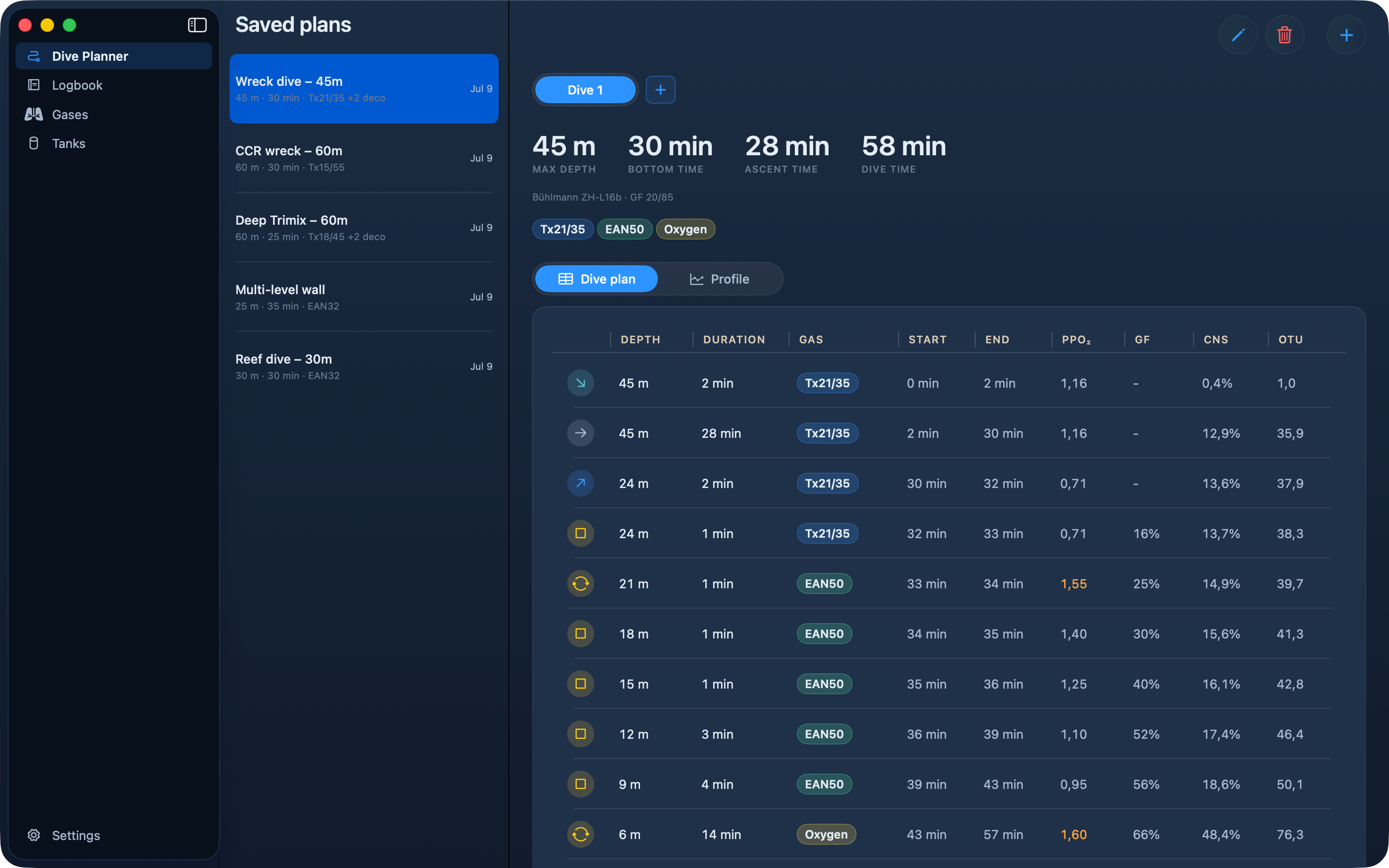Click descent arrow icon in first 45 m row
Viewport: 1389px width, 868px height.
tap(580, 383)
